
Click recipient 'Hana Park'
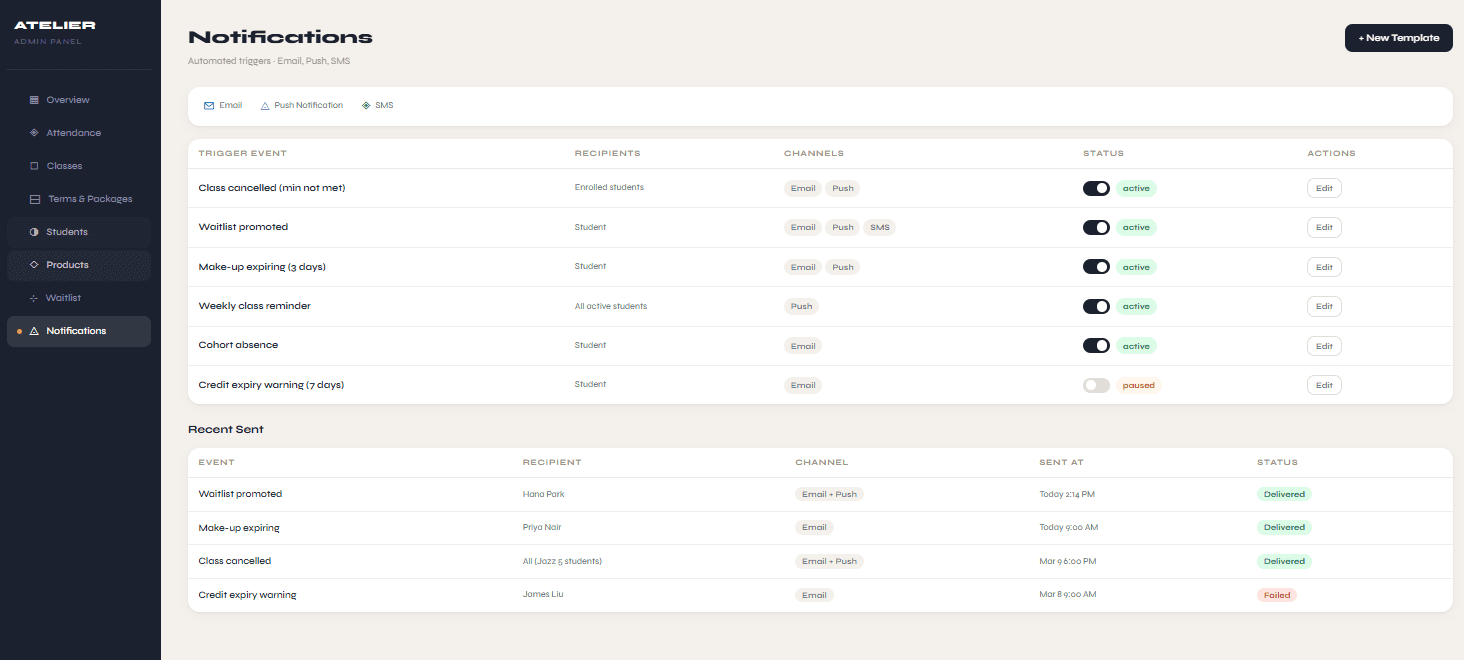(544, 494)
